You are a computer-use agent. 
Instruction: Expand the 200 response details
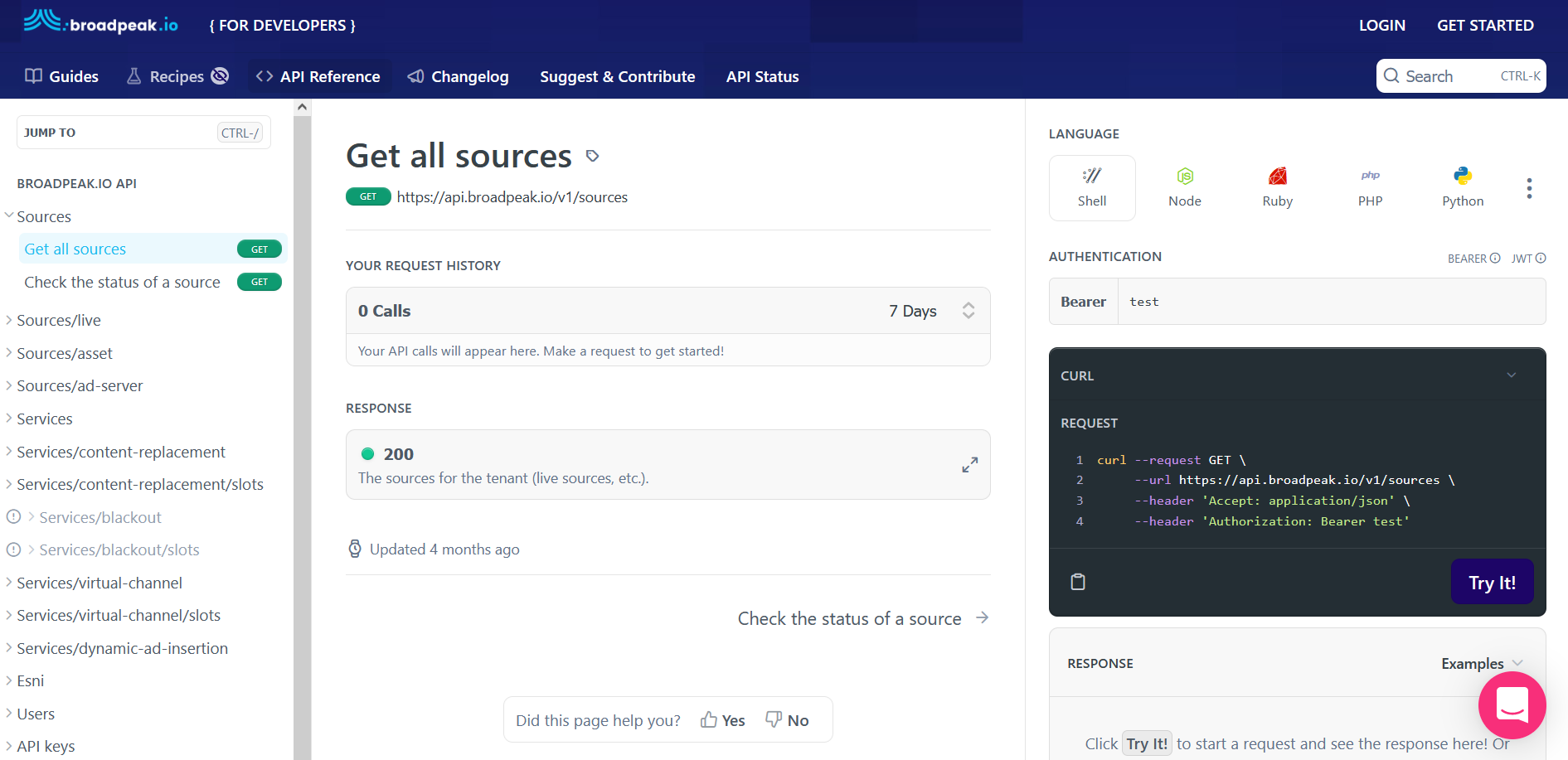click(x=969, y=465)
